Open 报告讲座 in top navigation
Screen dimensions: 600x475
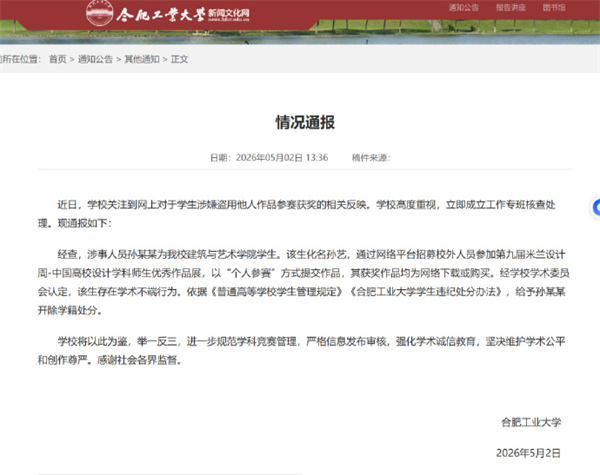point(510,7)
